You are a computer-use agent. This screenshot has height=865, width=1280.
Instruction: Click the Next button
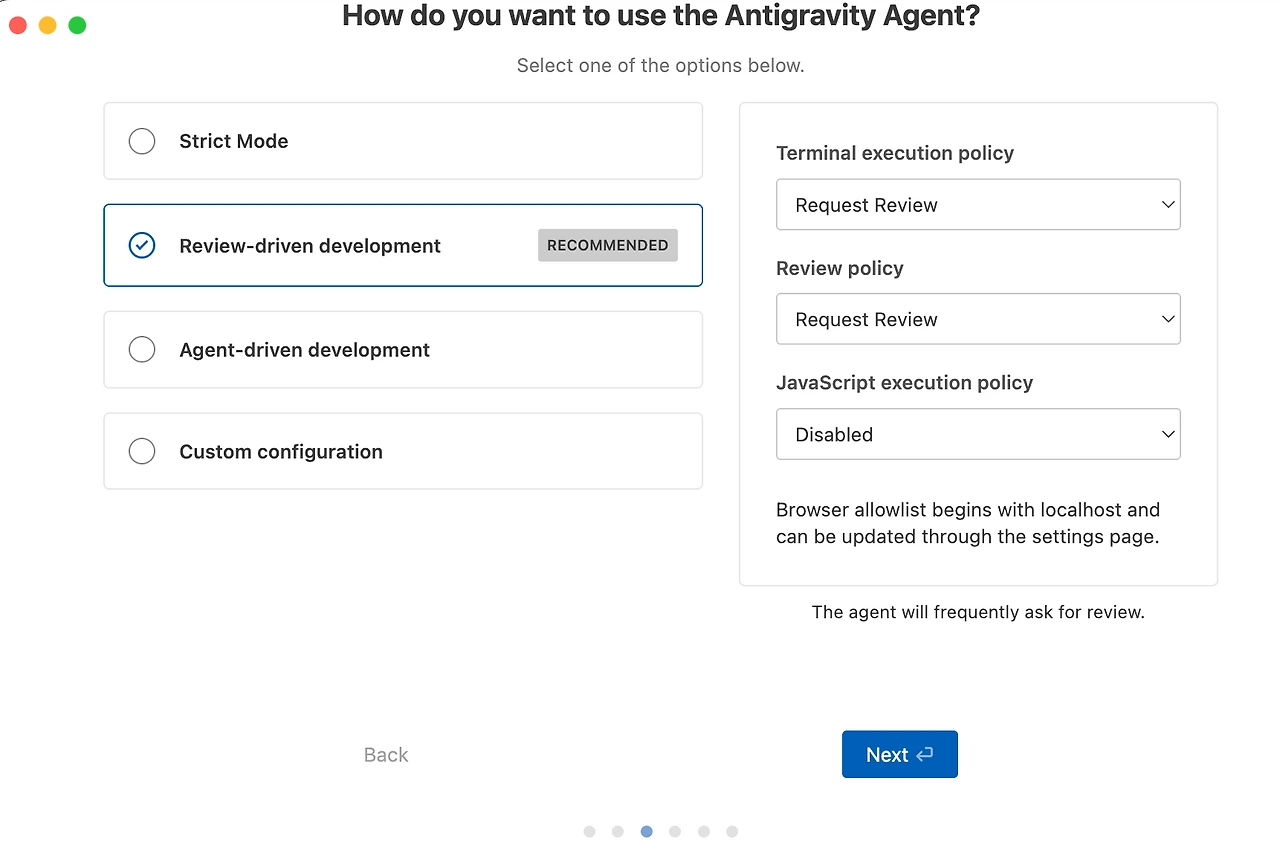[900, 754]
